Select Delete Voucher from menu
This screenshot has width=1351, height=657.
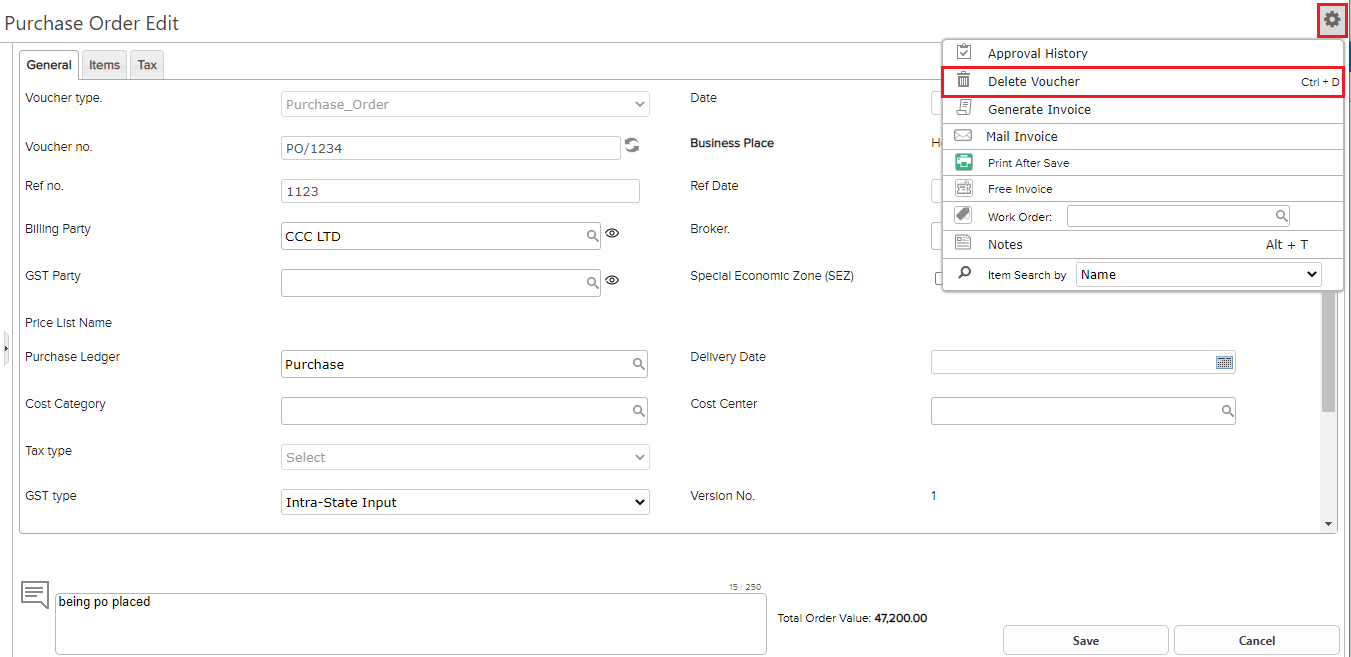pos(1034,82)
